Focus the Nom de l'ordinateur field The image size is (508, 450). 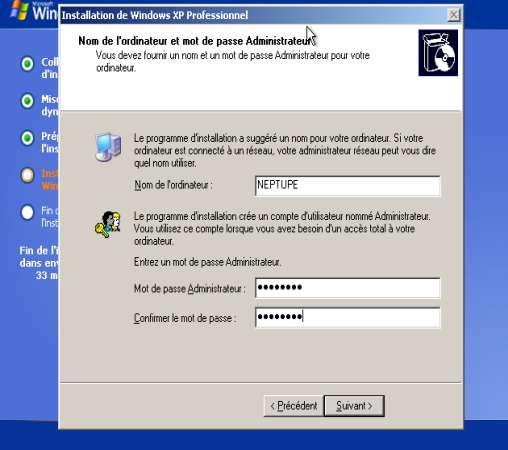click(347, 186)
